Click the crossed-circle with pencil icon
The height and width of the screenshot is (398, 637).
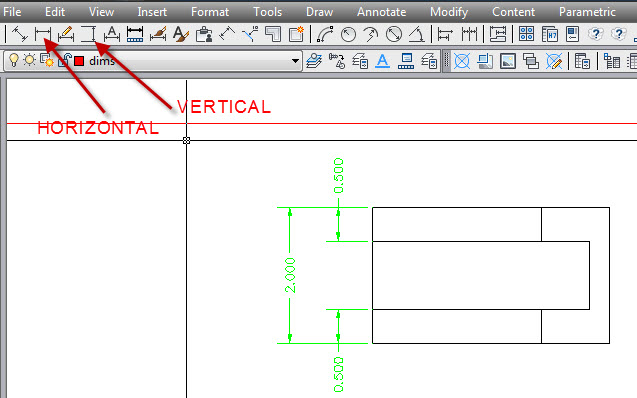tap(554, 61)
